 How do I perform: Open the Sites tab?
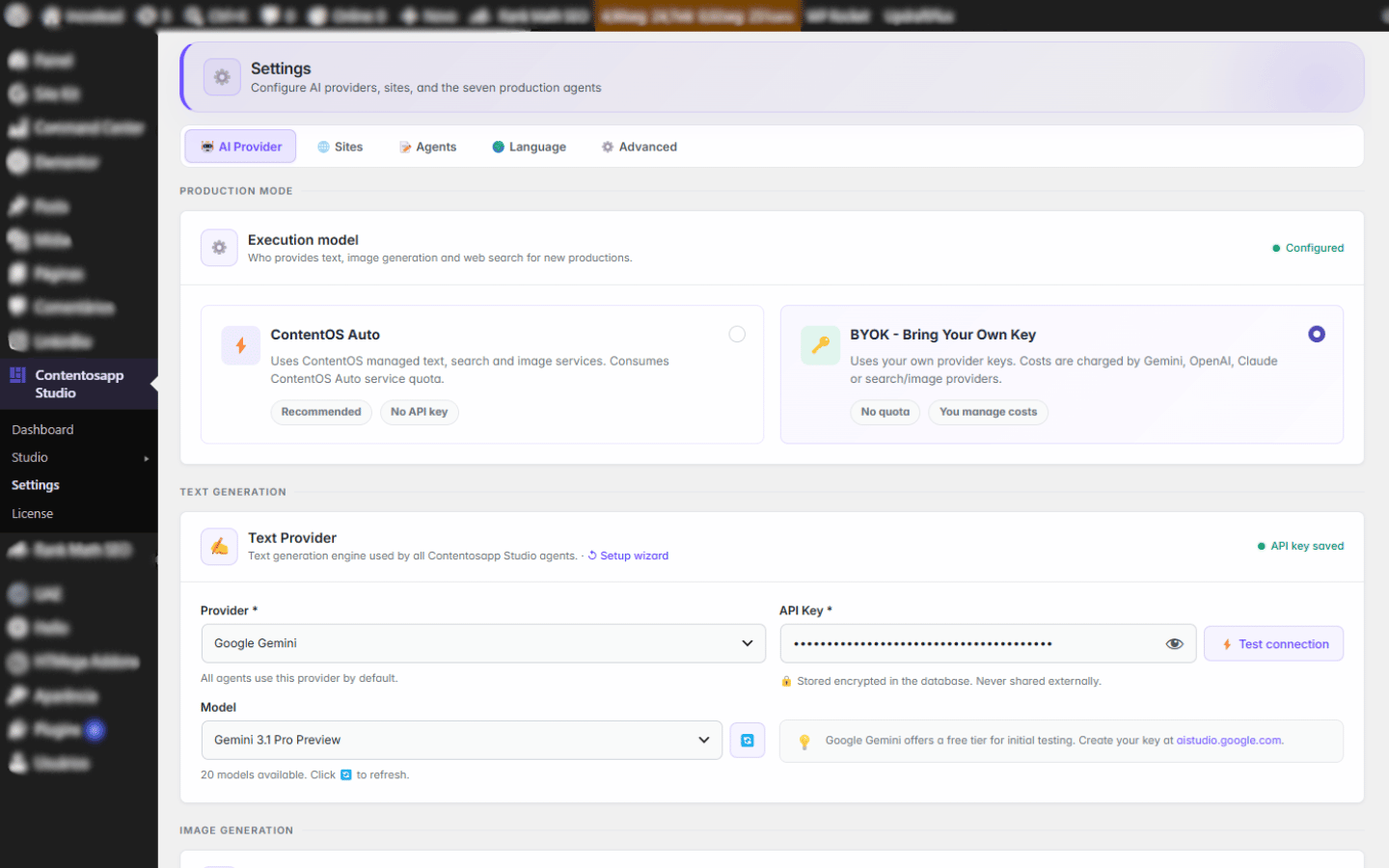pyautogui.click(x=340, y=147)
